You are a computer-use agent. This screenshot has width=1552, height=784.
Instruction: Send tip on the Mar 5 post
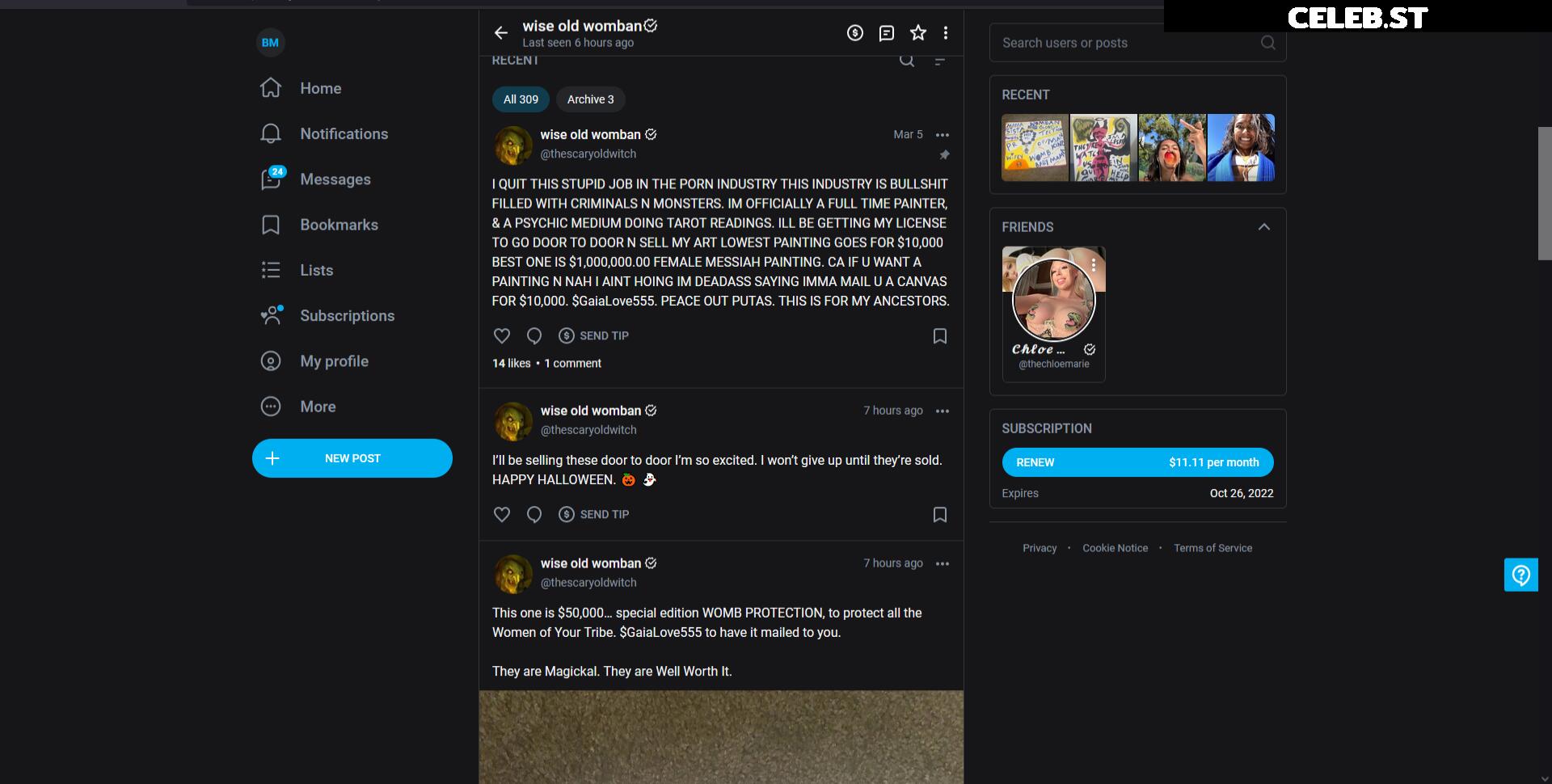(594, 335)
